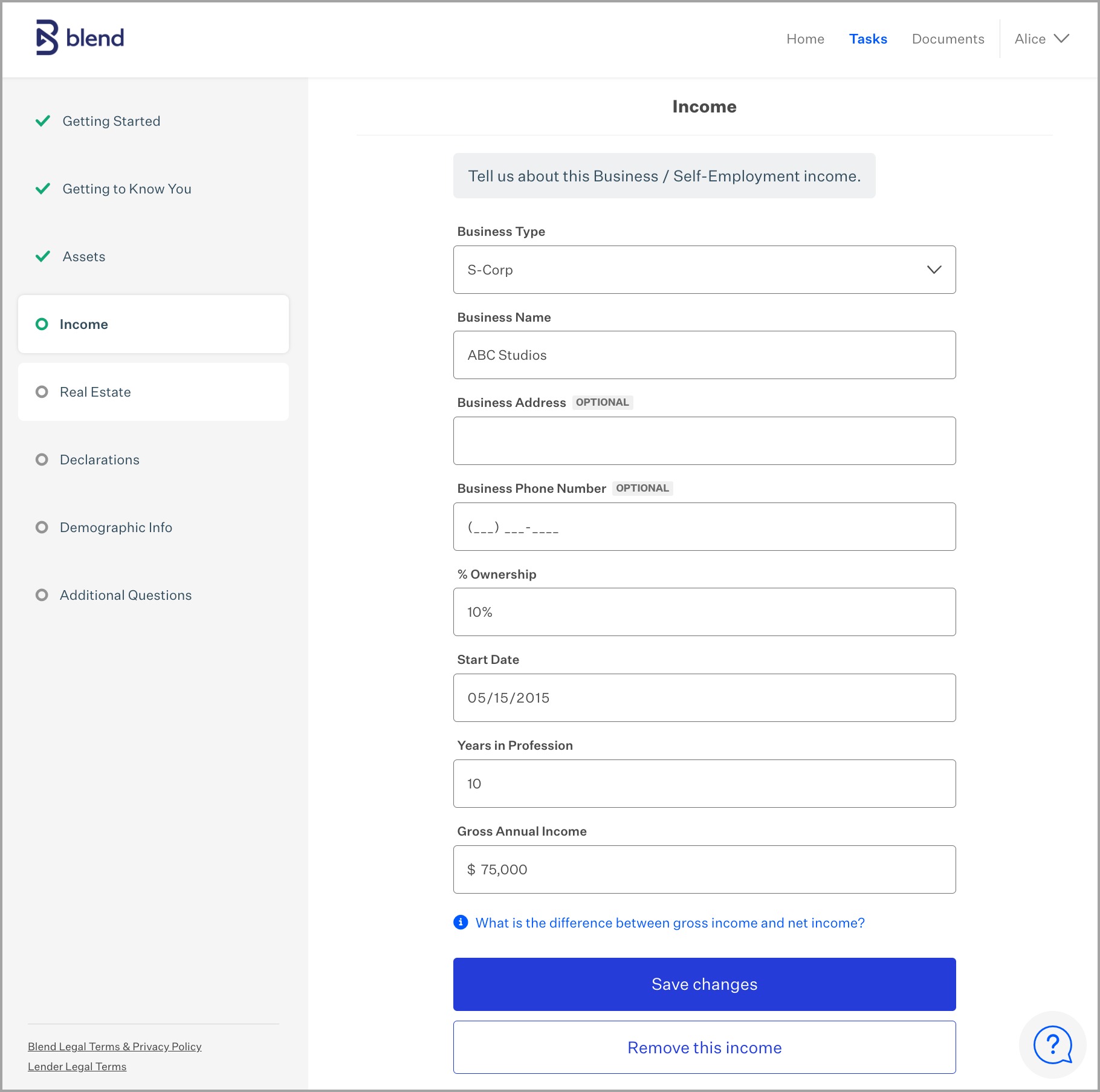Click the Gross Annual Income field
The height and width of the screenshot is (1092, 1100).
click(704, 869)
